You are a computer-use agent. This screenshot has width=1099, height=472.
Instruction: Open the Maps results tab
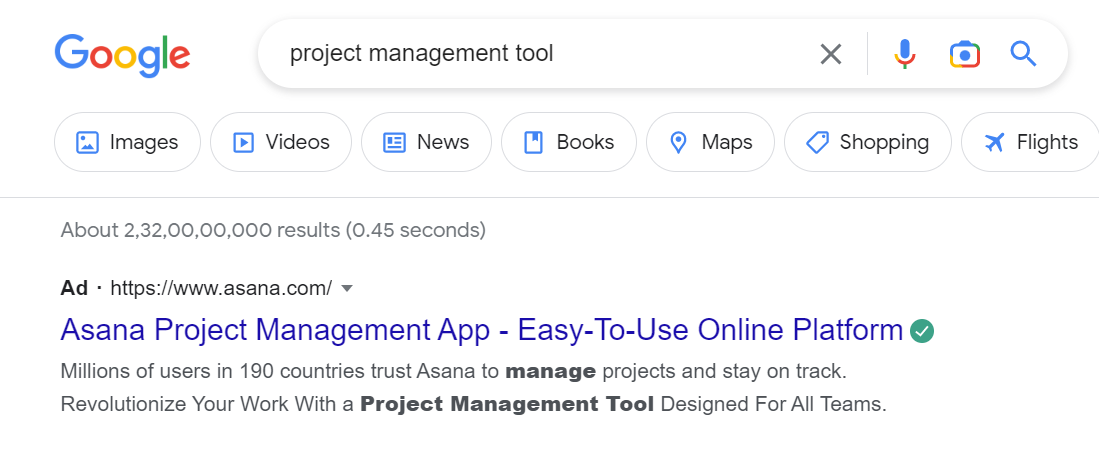(x=710, y=142)
